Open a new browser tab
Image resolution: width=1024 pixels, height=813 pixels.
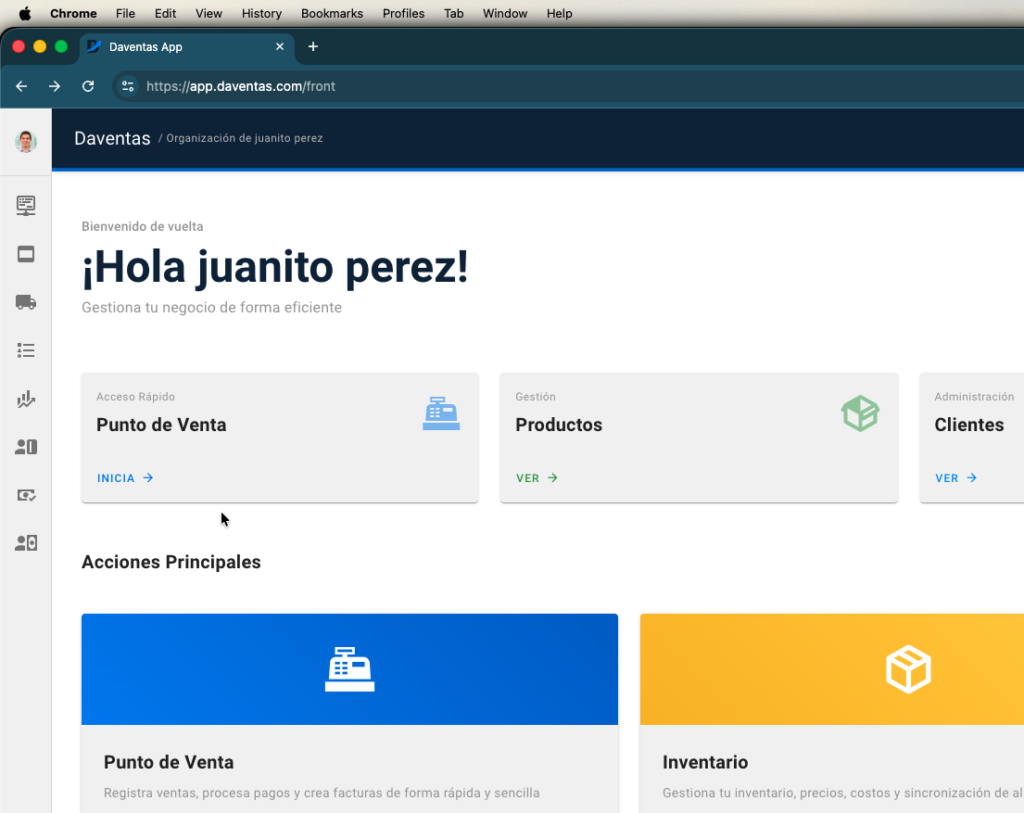tap(313, 46)
